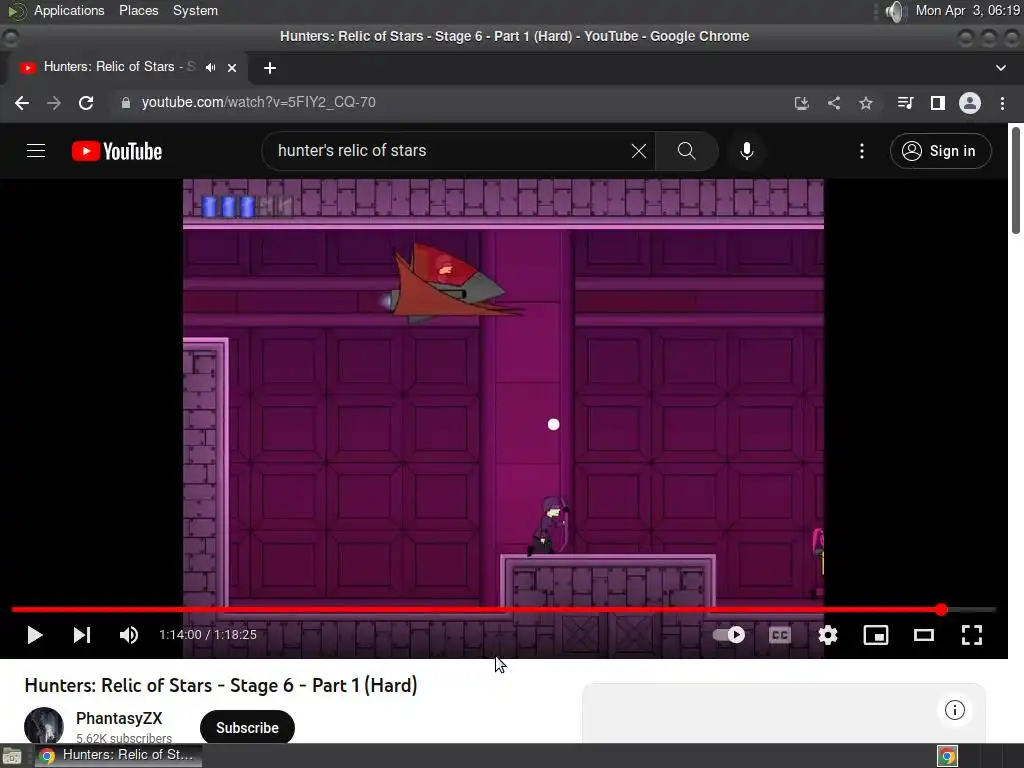Mute the video player volume
Viewport: 1024px width, 768px height.
[x=129, y=635]
